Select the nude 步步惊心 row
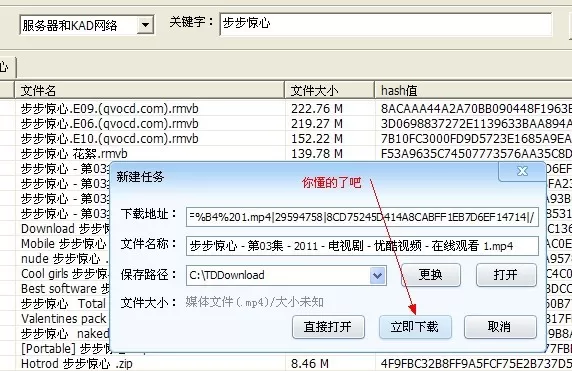The height and width of the screenshot is (371, 572). click(x=65, y=259)
